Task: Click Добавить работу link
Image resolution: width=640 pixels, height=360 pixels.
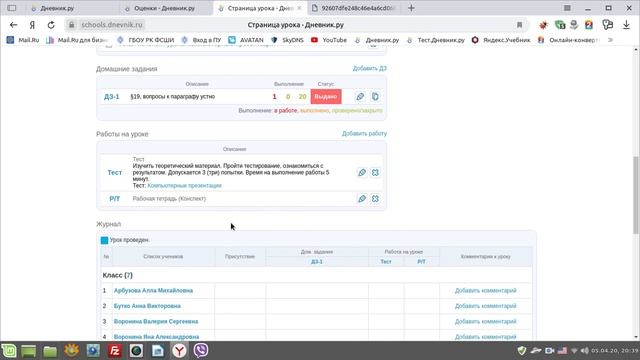Action: coord(364,133)
